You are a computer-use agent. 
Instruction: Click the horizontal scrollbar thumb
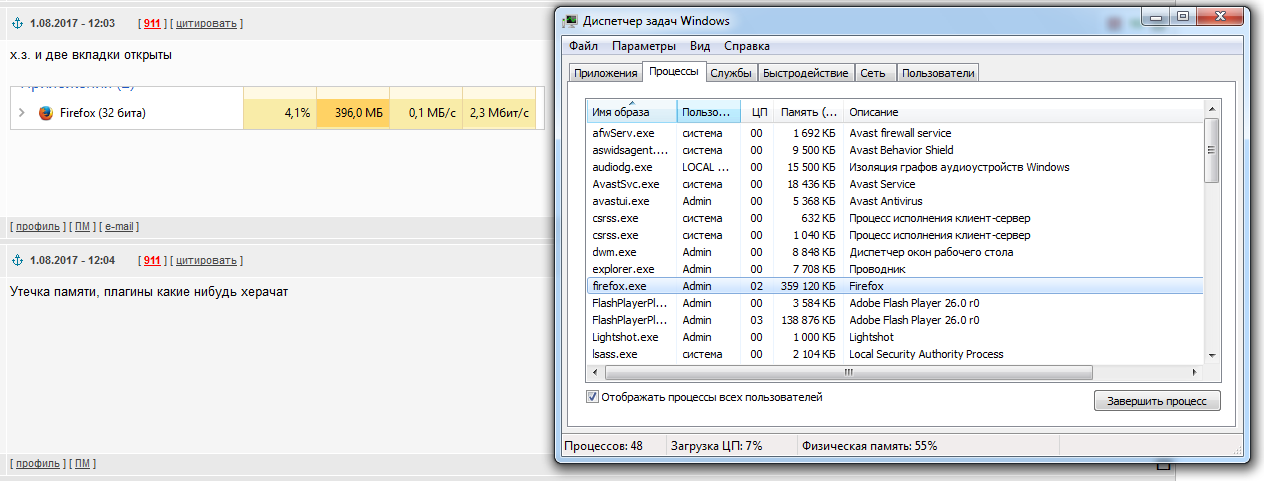(x=847, y=372)
